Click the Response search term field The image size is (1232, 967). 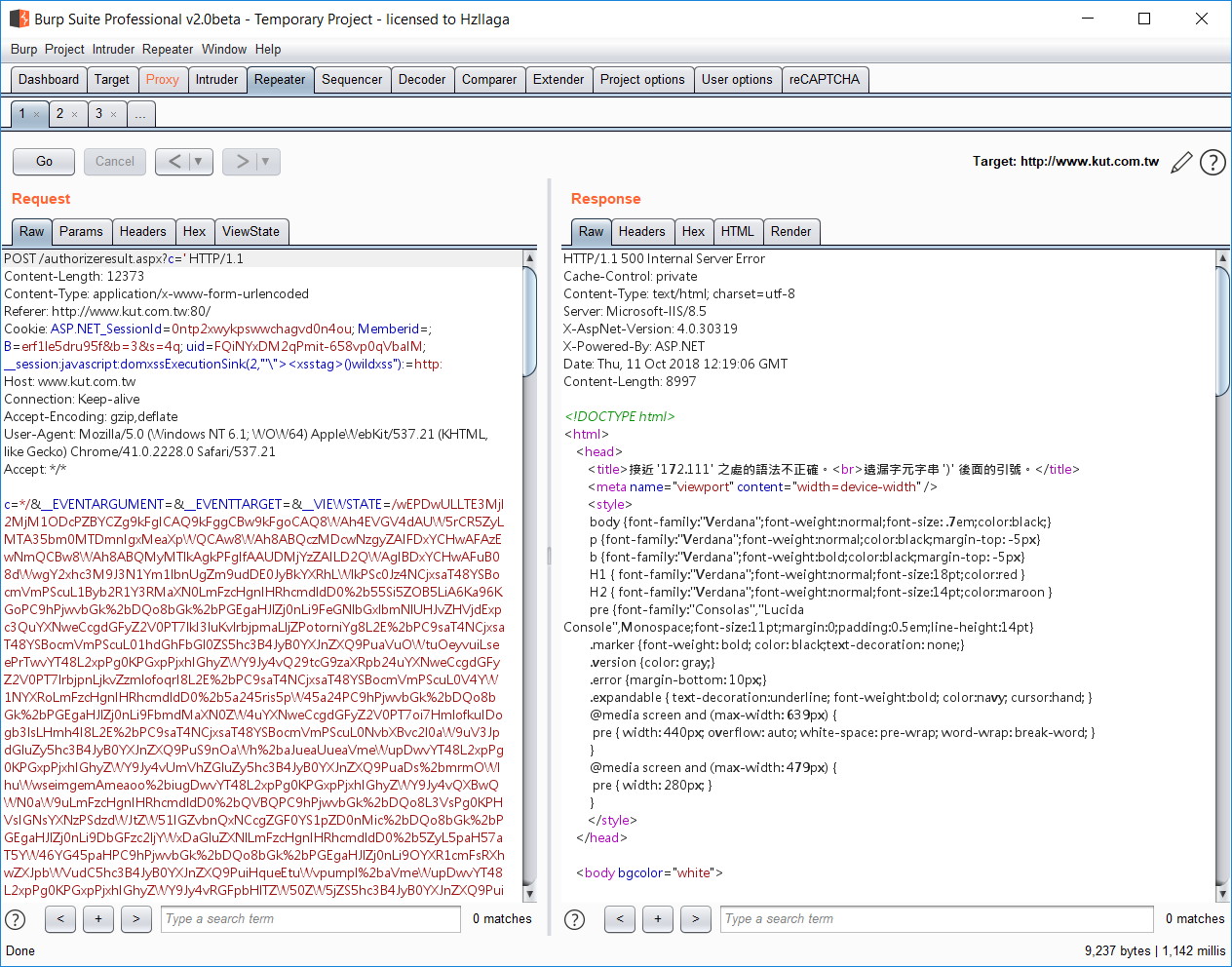tap(937, 918)
